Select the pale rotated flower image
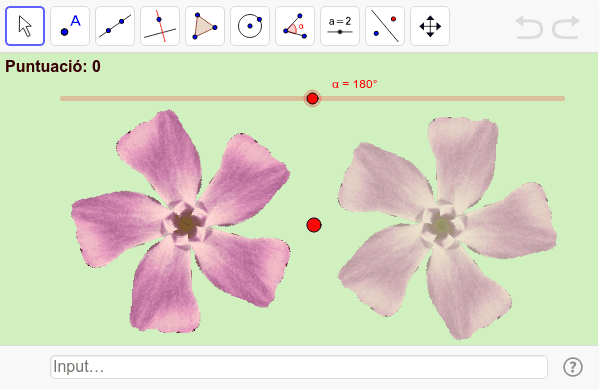600x390 pixels. click(x=447, y=228)
